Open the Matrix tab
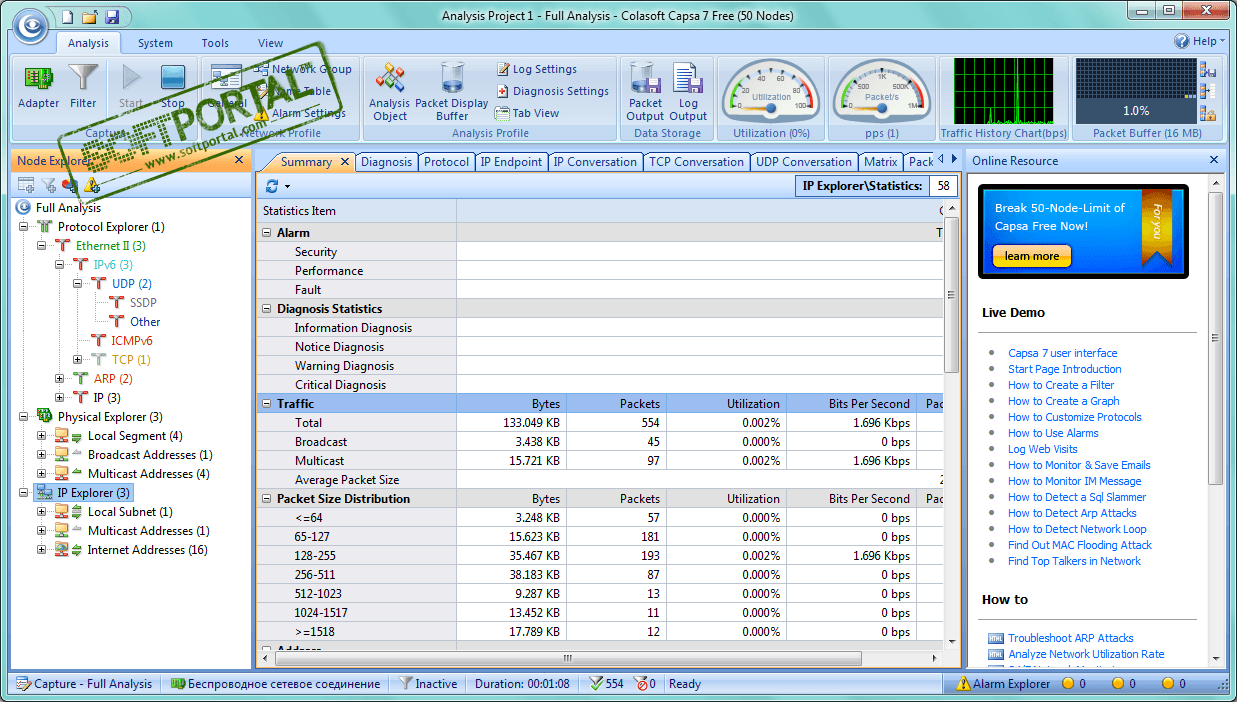Image resolution: width=1237 pixels, height=702 pixels. point(881,162)
